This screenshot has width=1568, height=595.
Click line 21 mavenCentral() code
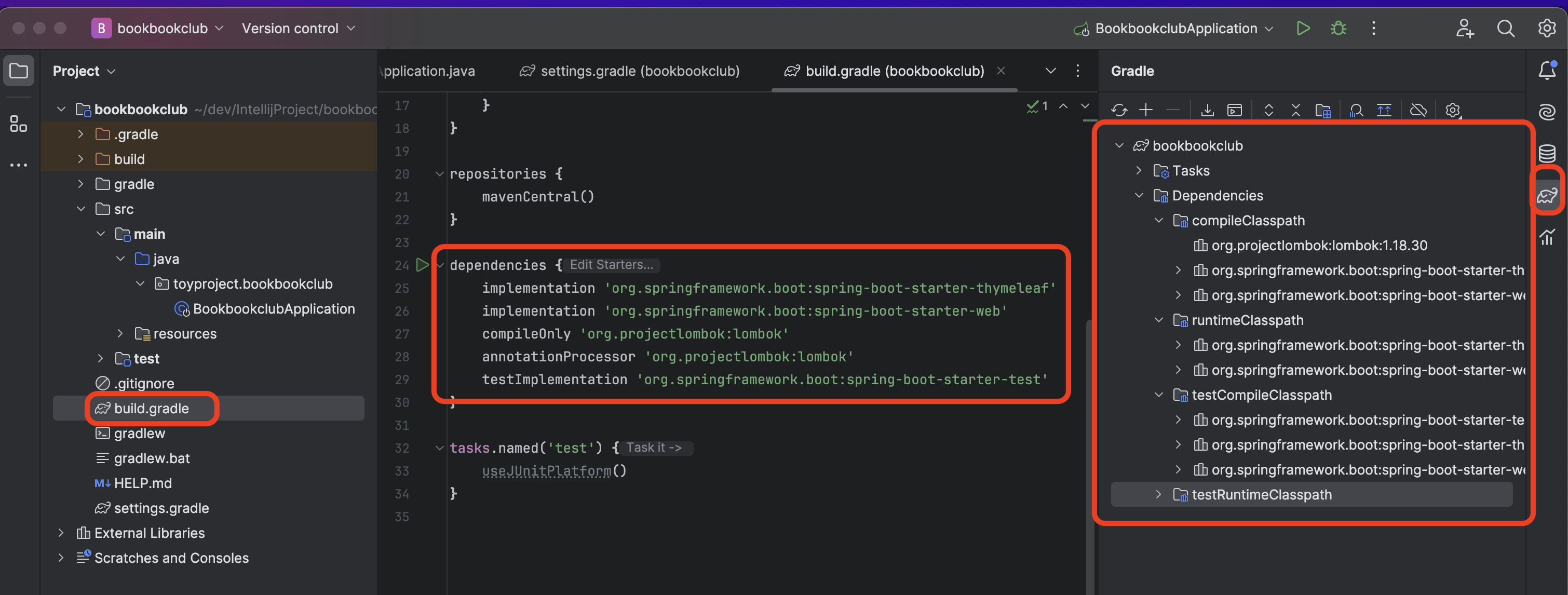(x=537, y=196)
